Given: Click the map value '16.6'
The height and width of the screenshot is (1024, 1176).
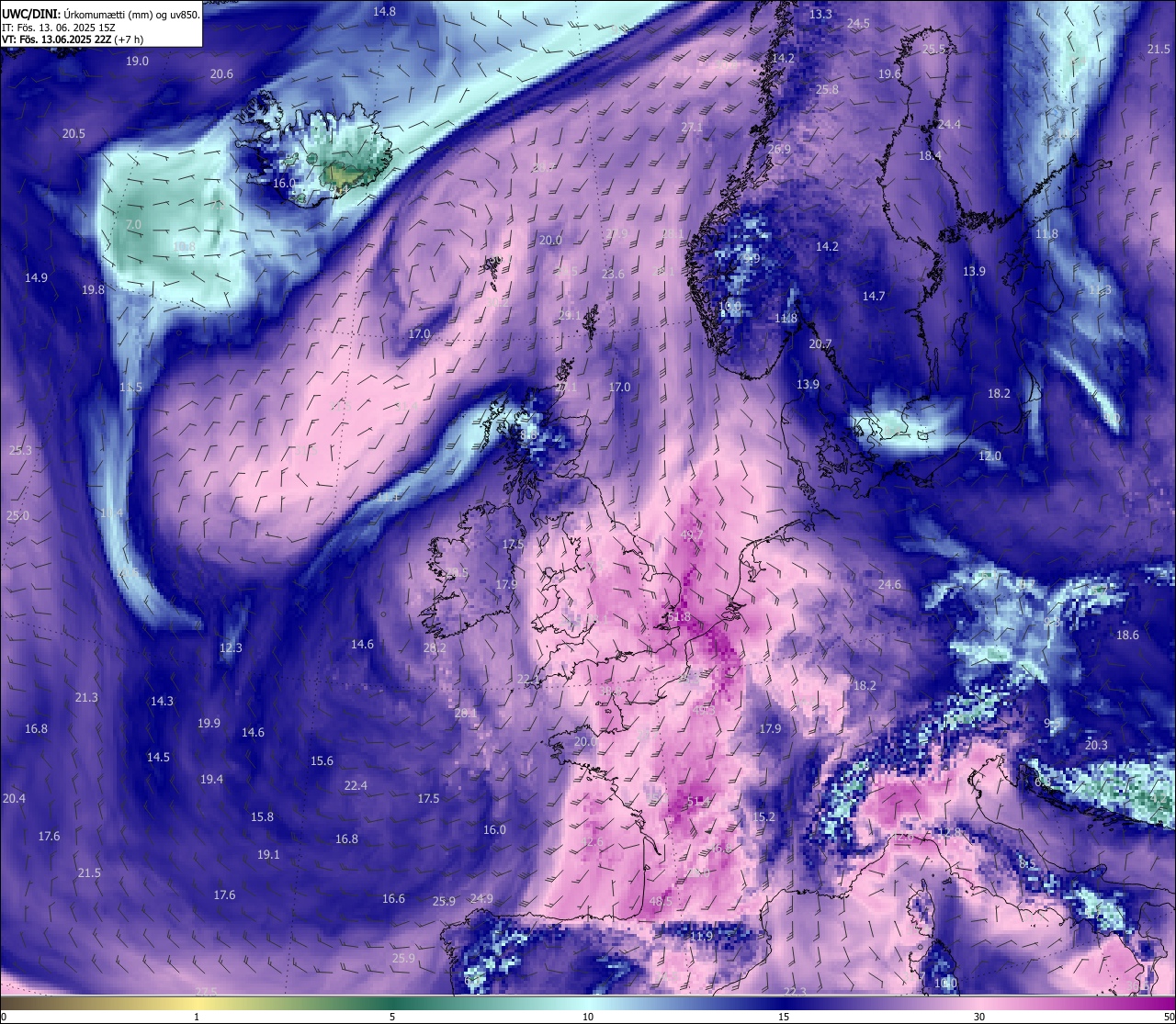Looking at the screenshot, I should pos(393,898).
